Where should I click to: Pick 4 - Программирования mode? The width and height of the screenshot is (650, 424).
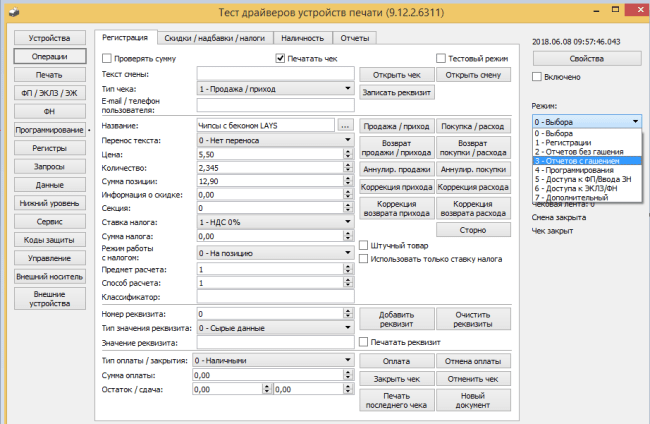pyautogui.click(x=587, y=170)
